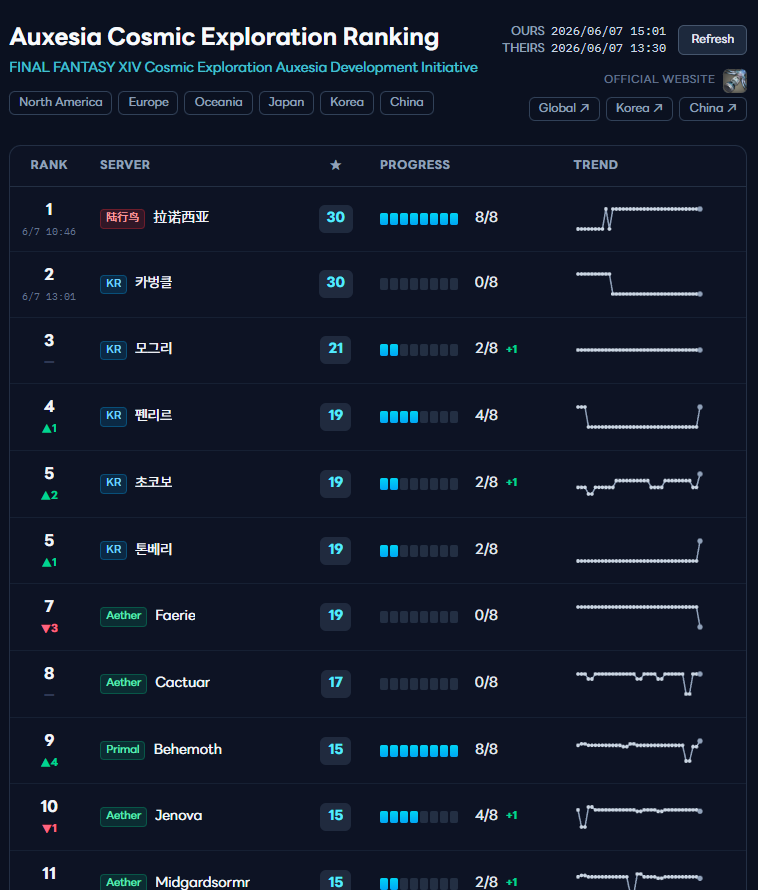Image resolution: width=758 pixels, height=890 pixels.
Task: Select the Faerie server name
Action: [175, 616]
